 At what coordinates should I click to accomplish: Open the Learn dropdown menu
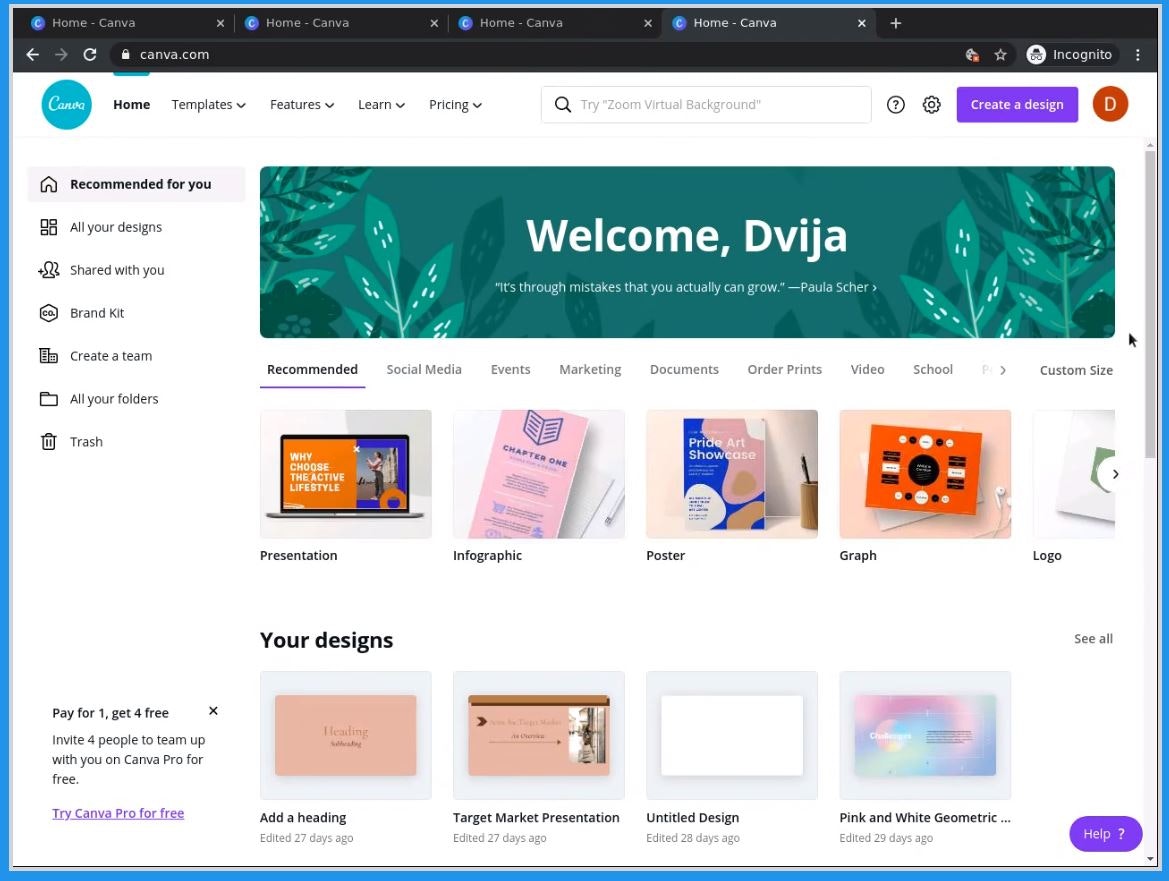[381, 104]
